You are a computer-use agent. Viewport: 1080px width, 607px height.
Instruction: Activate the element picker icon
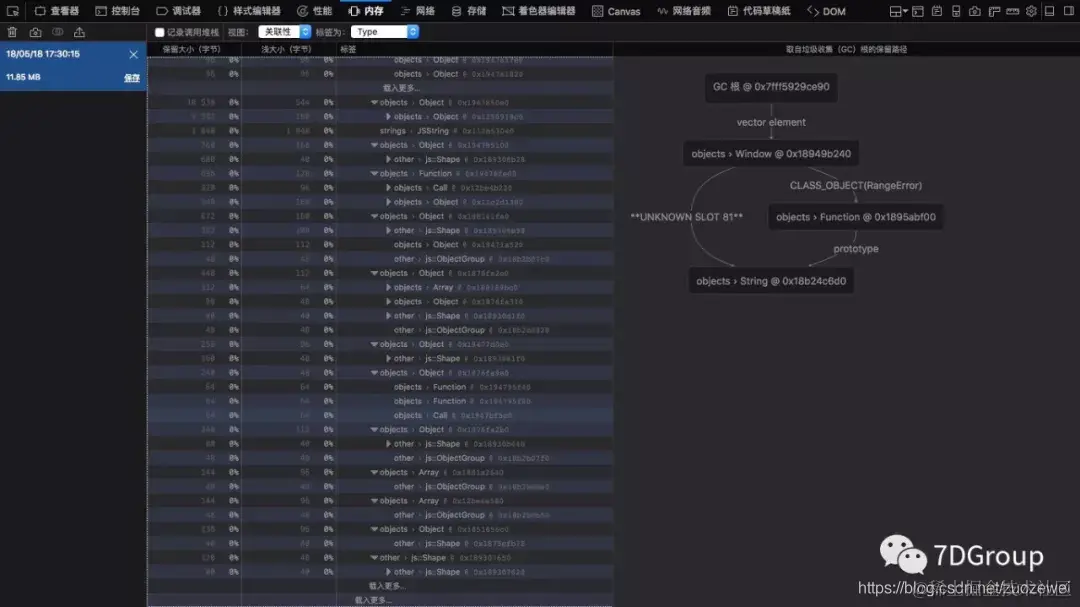tap(12, 11)
